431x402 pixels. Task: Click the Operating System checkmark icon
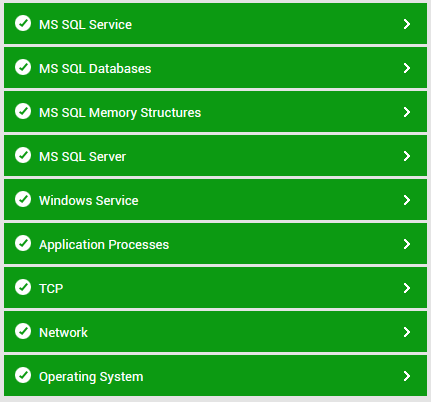pos(23,375)
